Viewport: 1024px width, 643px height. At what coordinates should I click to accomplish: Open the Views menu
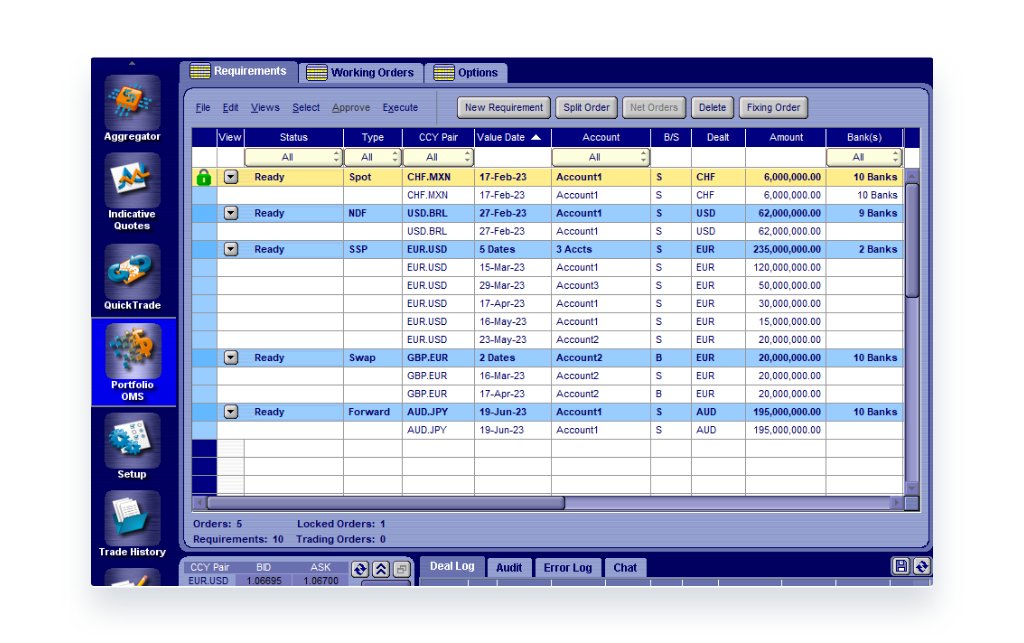pyautogui.click(x=265, y=108)
